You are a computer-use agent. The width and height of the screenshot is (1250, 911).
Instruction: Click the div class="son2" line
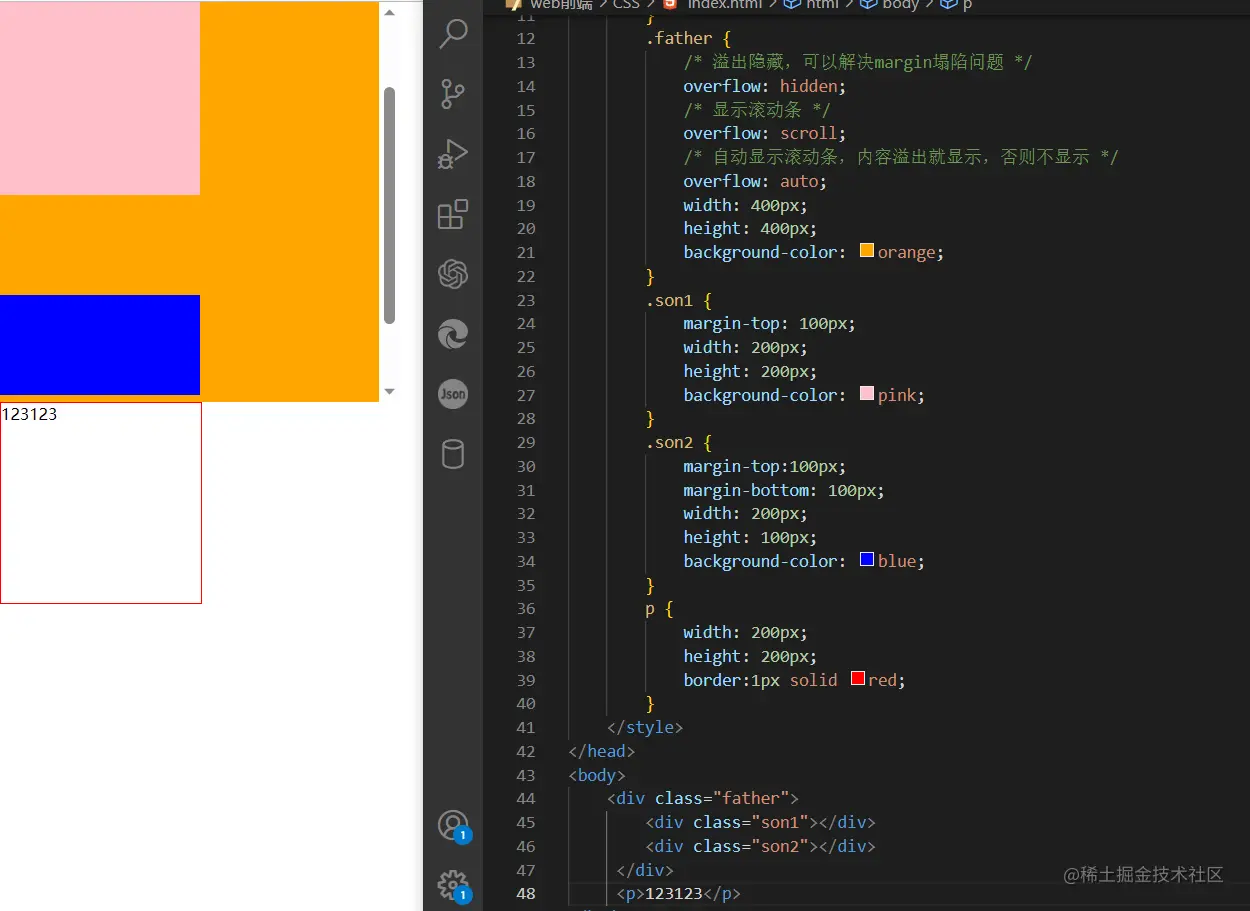click(x=761, y=846)
